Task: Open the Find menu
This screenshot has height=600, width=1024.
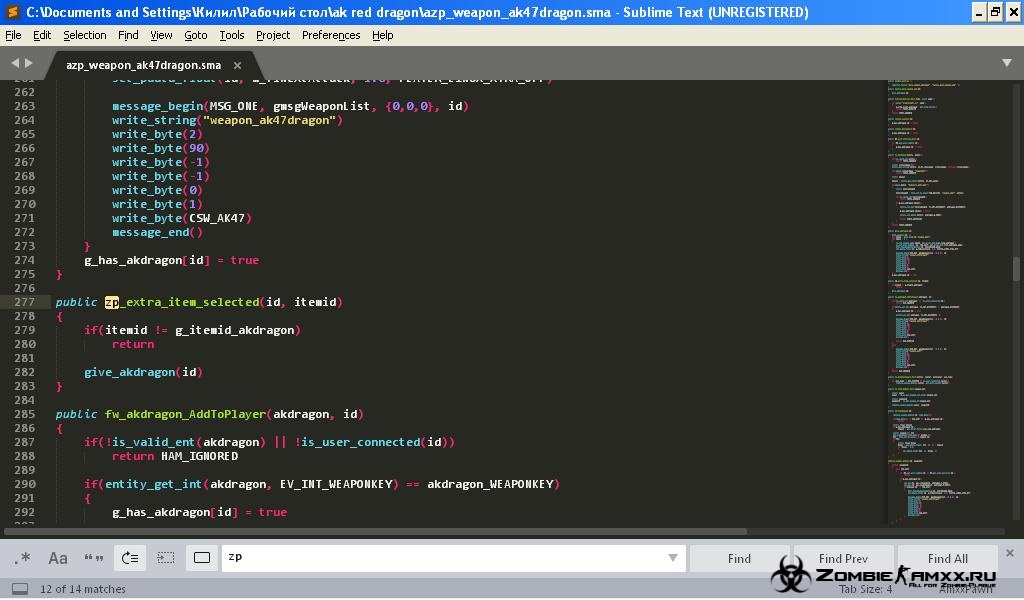Action: (x=128, y=35)
